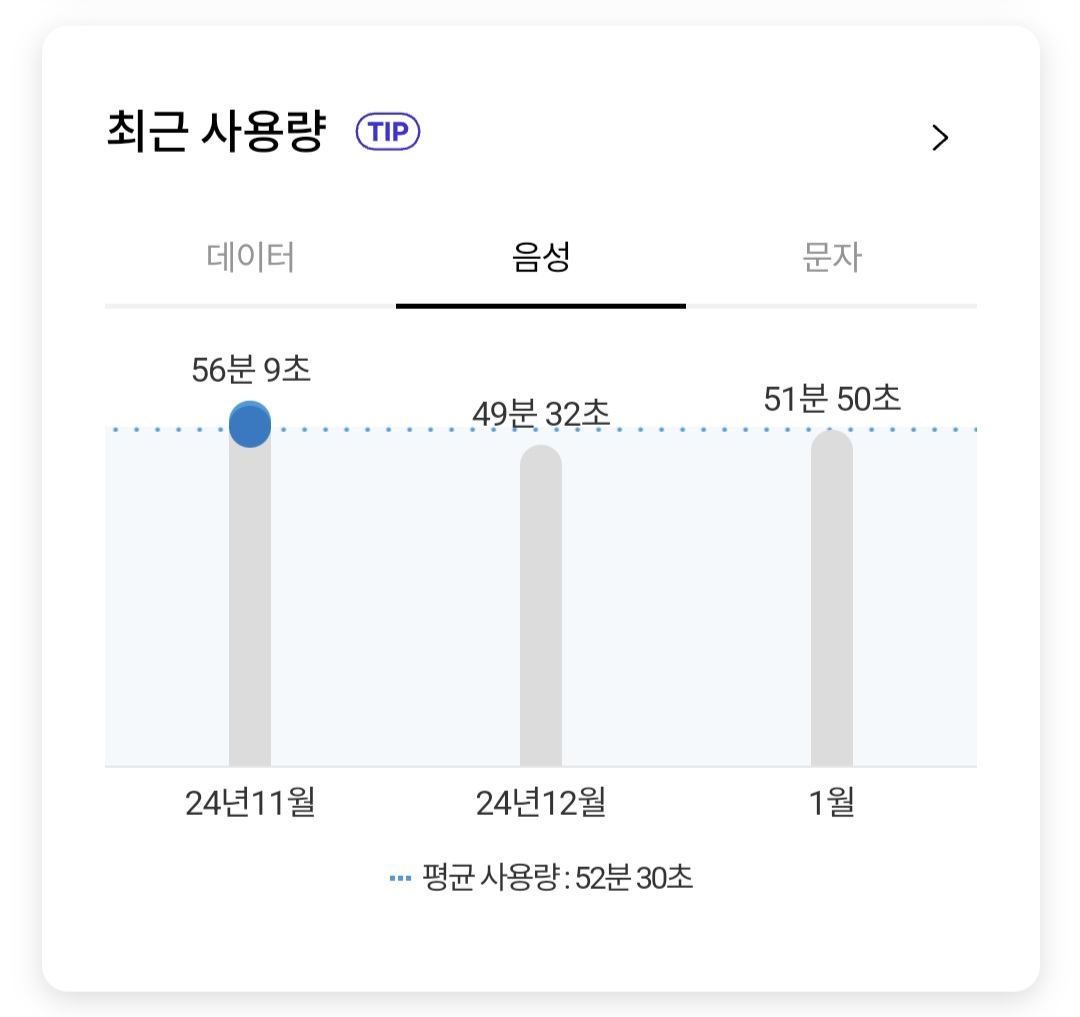Viewport: 1080px width, 1017px height.
Task: Open the TIP badge icon
Action: [388, 132]
